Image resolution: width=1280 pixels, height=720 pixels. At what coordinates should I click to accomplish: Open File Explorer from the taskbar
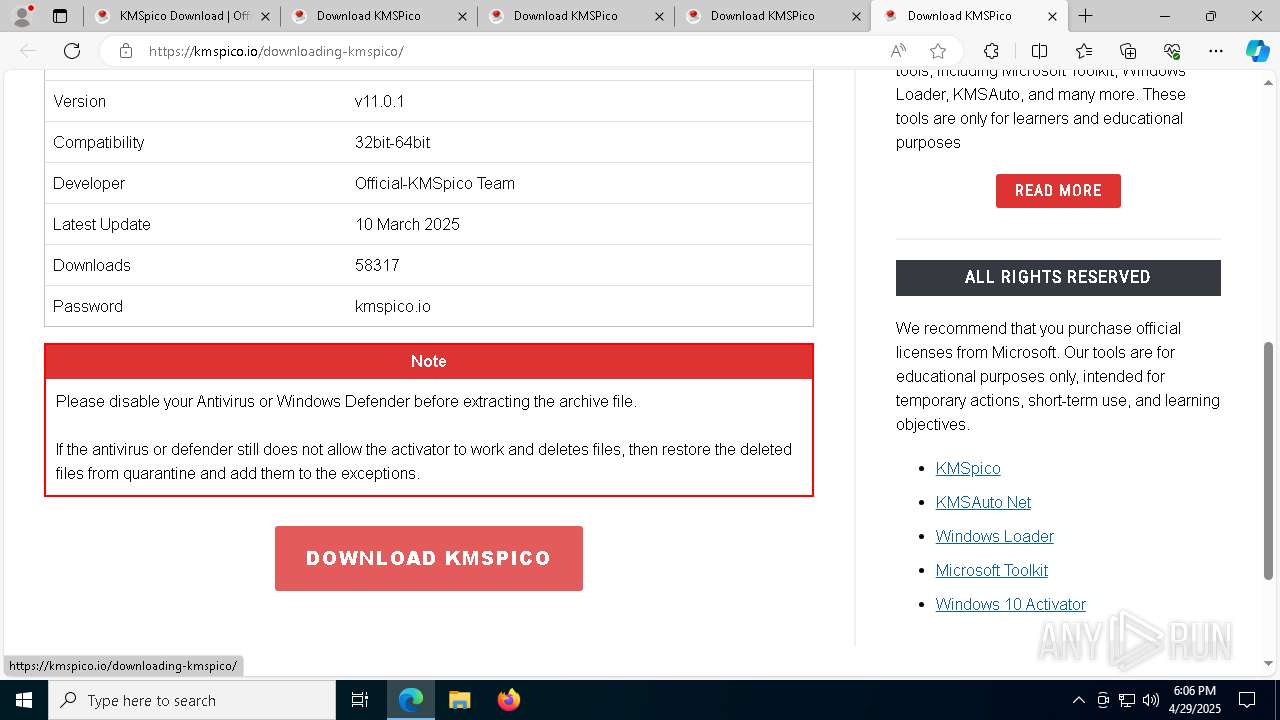(459, 700)
